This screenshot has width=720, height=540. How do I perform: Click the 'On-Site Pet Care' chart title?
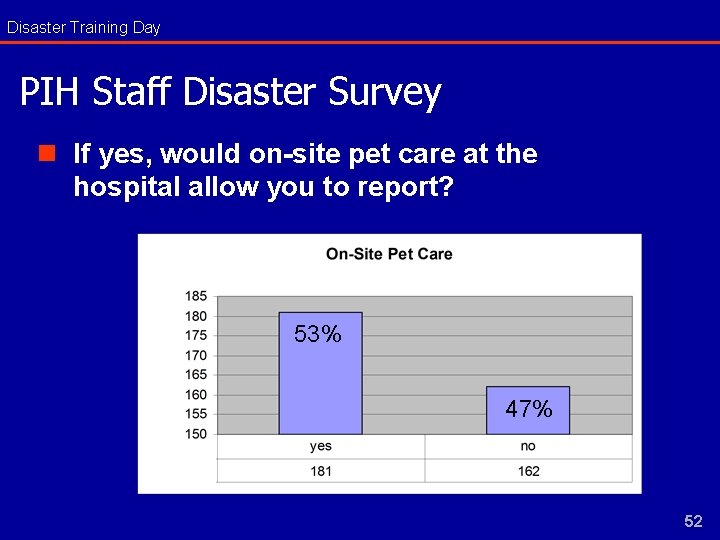389,254
